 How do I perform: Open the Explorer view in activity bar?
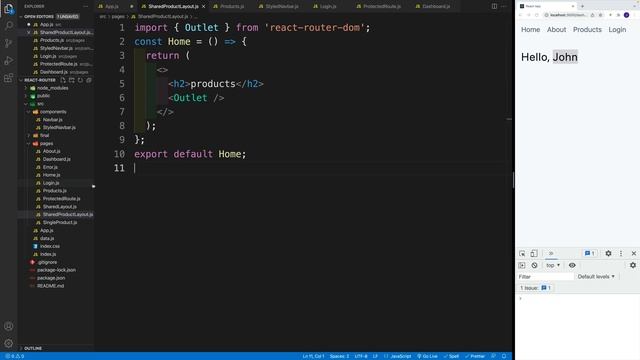point(8,8)
